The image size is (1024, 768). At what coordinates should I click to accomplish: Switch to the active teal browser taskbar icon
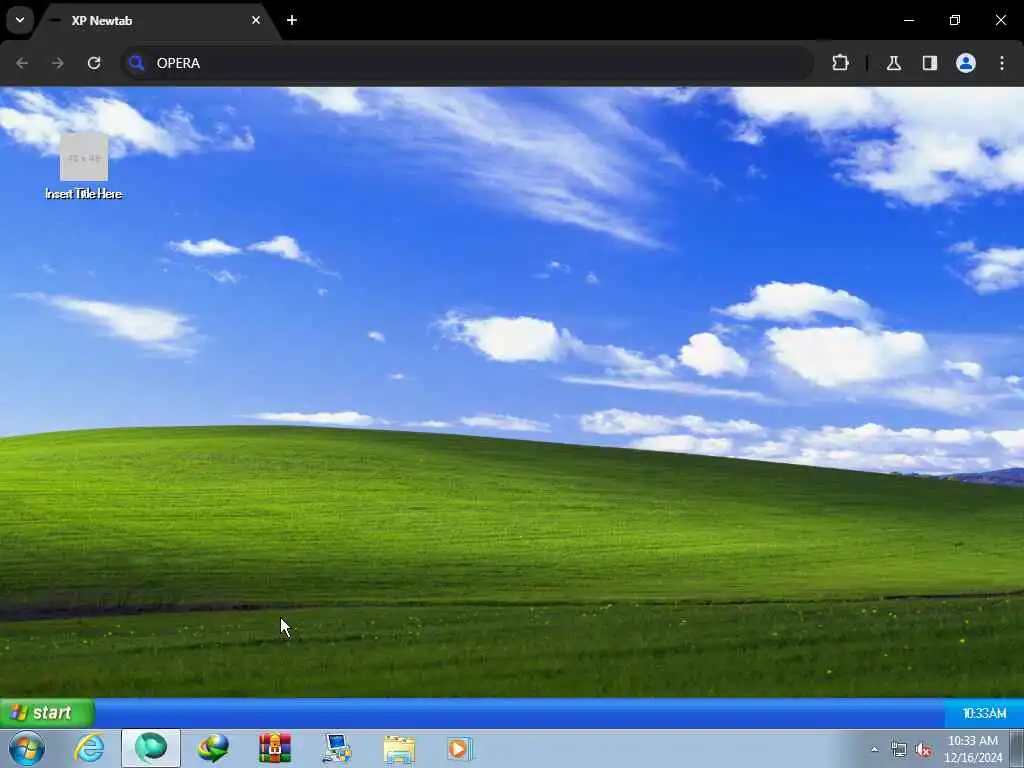[151, 748]
